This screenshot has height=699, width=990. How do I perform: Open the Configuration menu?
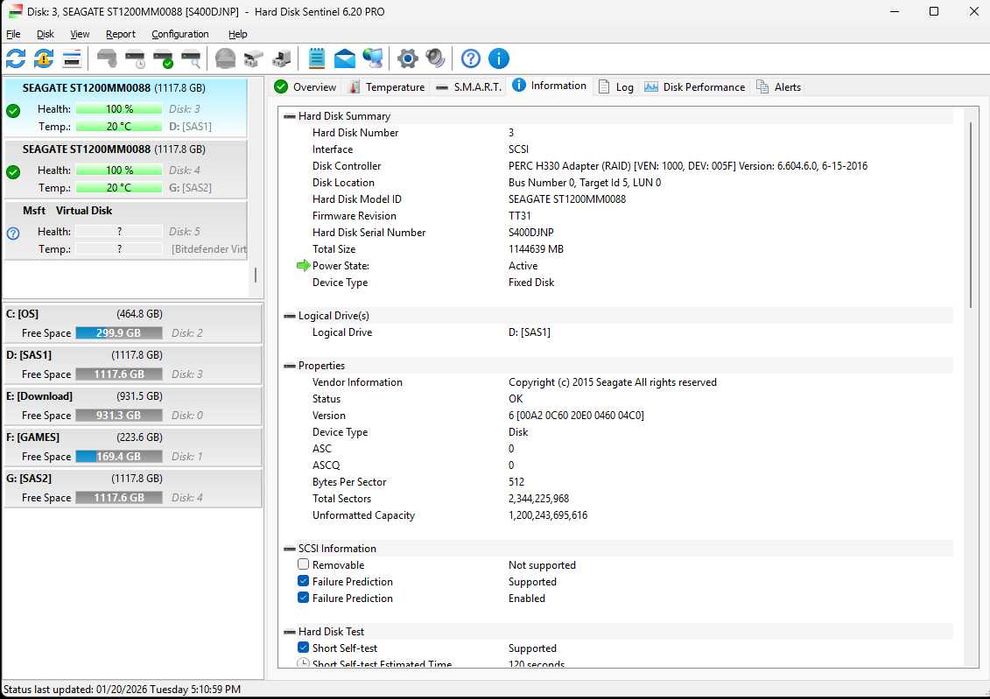tap(180, 34)
